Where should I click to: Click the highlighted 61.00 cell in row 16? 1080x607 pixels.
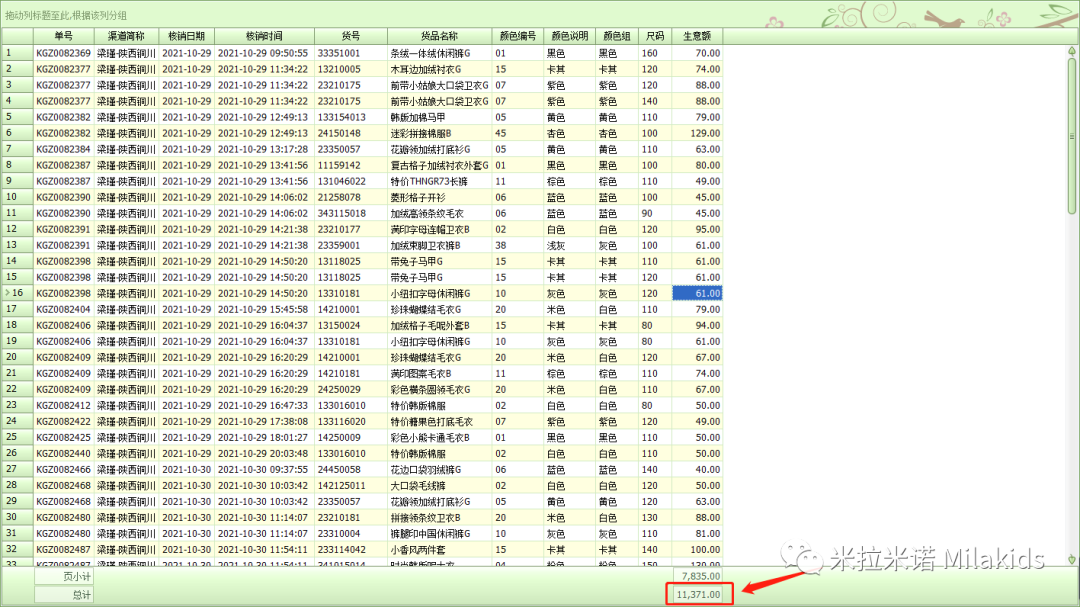coord(697,294)
